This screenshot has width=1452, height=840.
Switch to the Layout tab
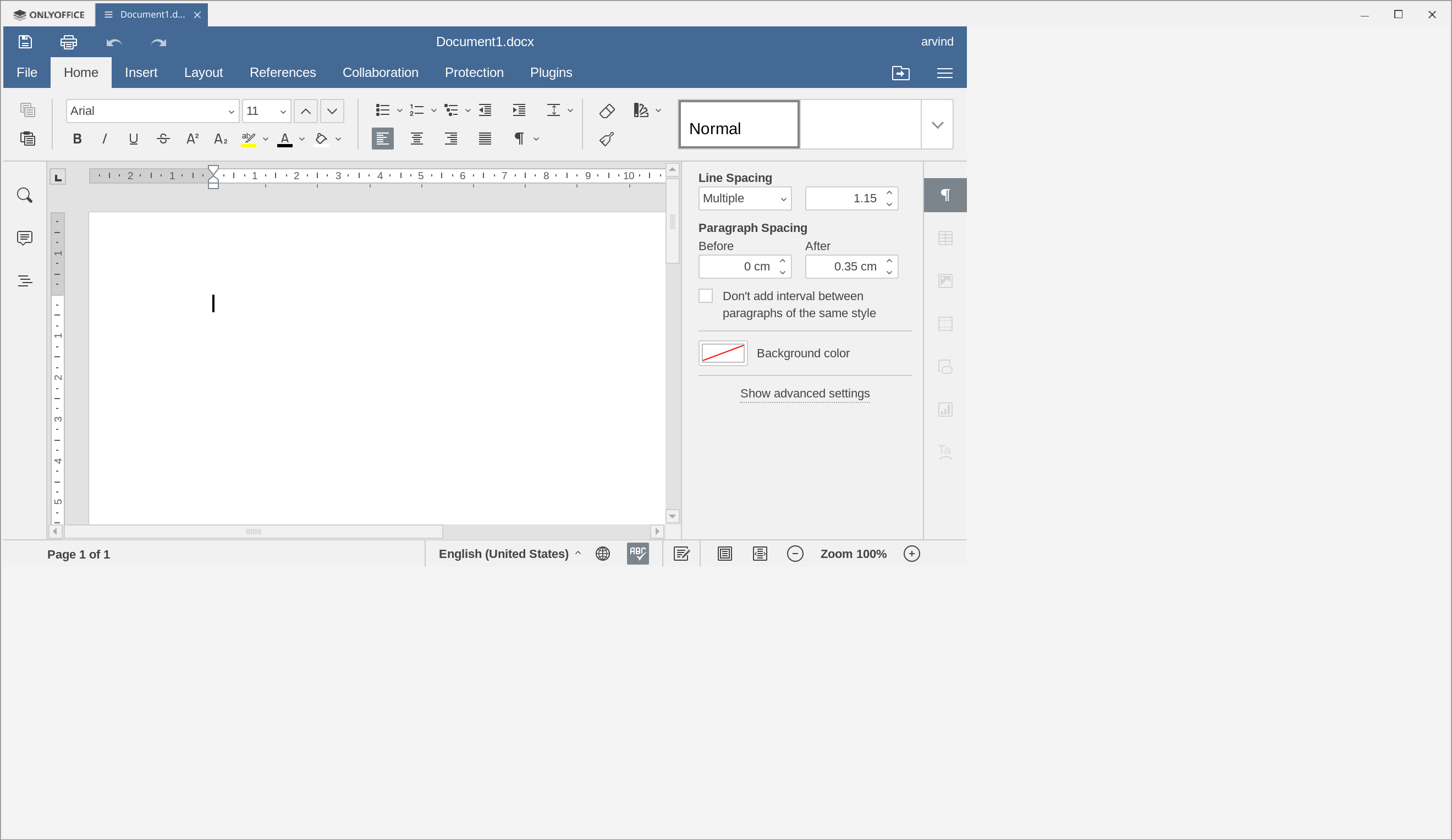tap(204, 73)
